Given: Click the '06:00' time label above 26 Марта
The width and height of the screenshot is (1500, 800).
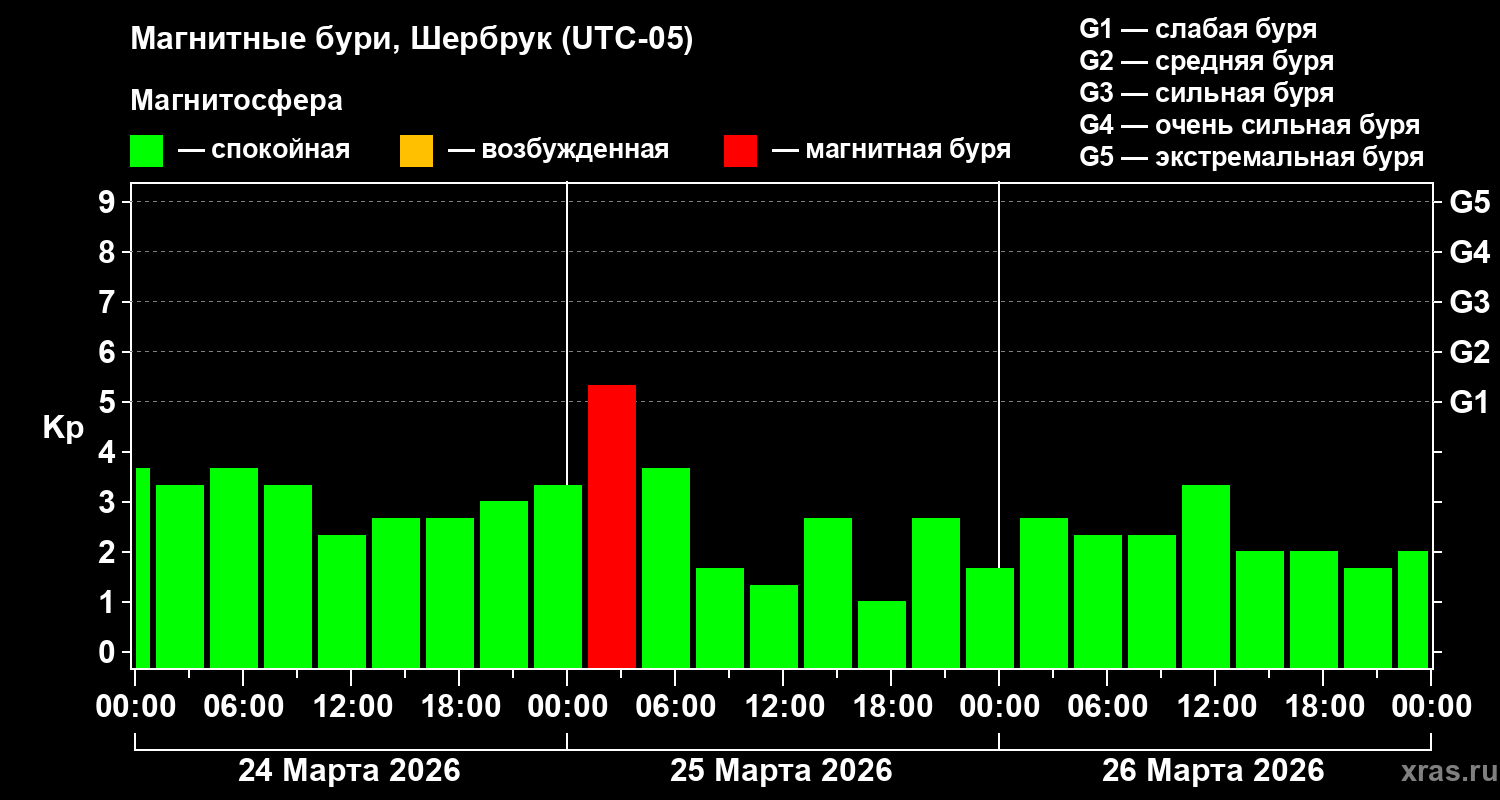Looking at the screenshot, I should click(x=1107, y=707).
